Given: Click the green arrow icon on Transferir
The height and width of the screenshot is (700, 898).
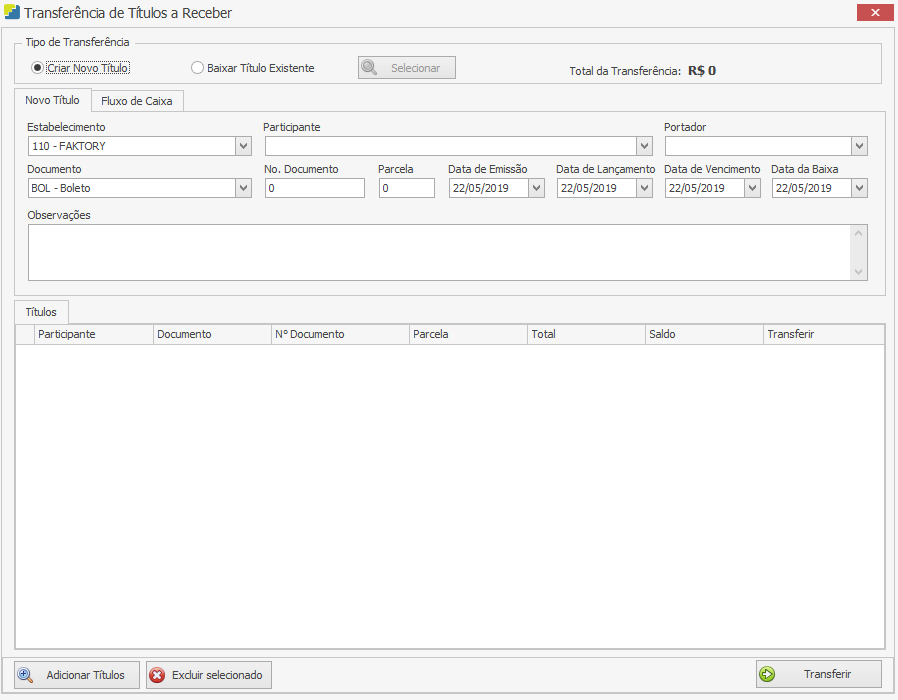Looking at the screenshot, I should coord(768,674).
